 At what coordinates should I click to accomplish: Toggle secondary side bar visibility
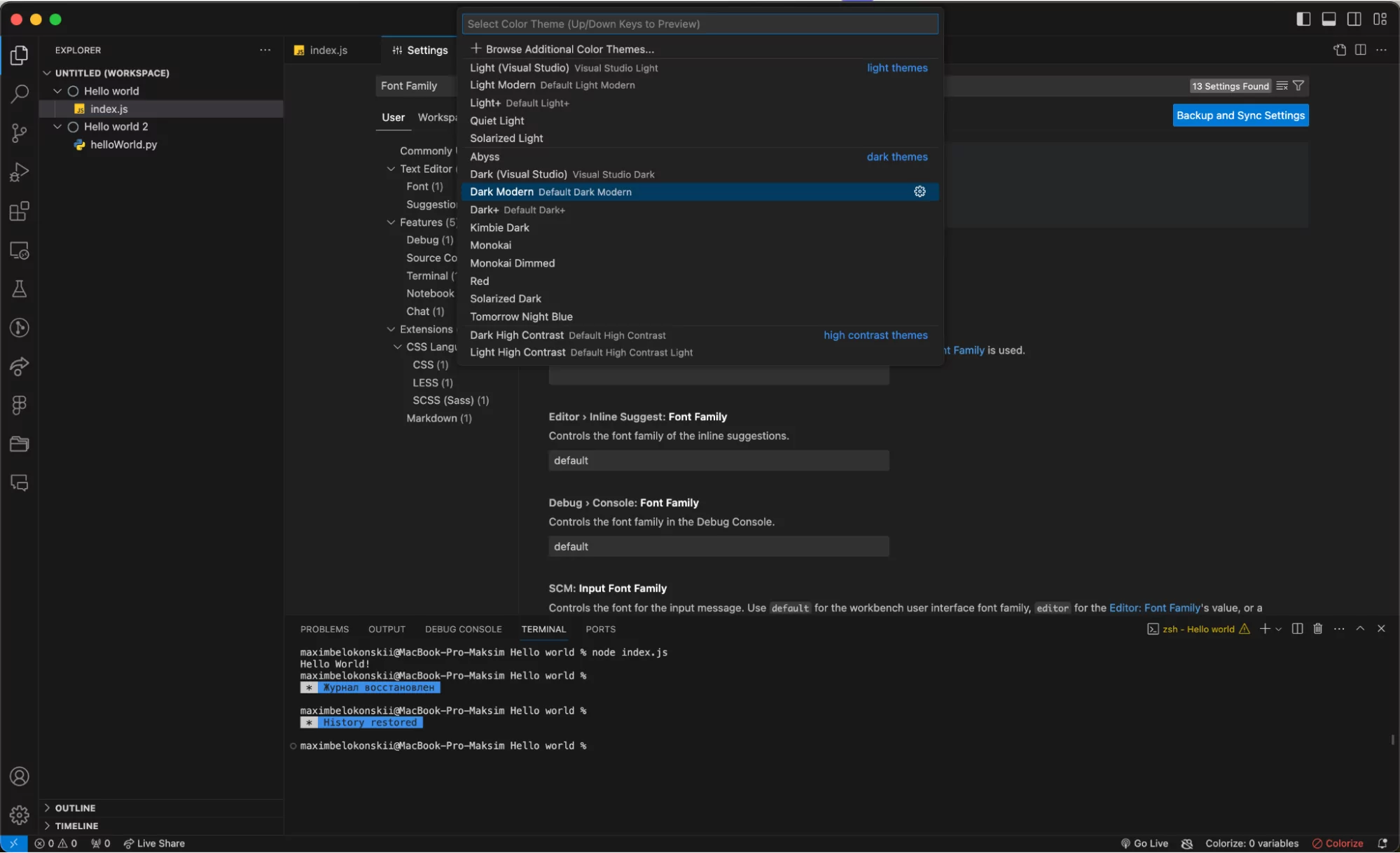[1354, 19]
